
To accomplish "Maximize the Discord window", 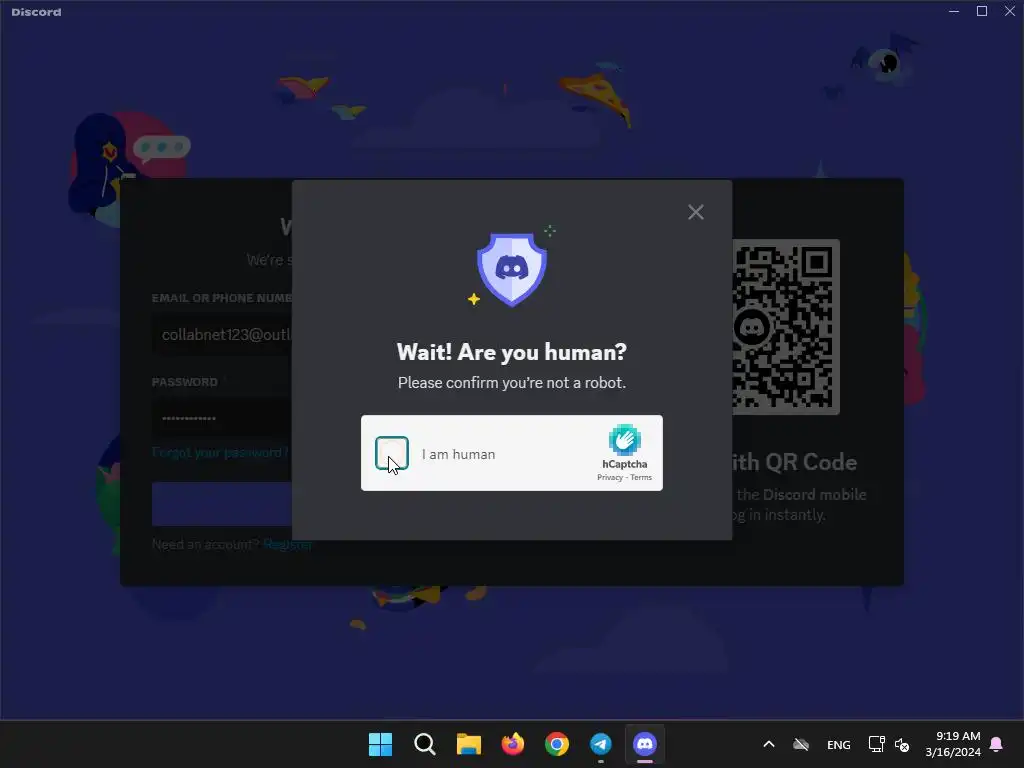I will pyautogui.click(x=982, y=11).
